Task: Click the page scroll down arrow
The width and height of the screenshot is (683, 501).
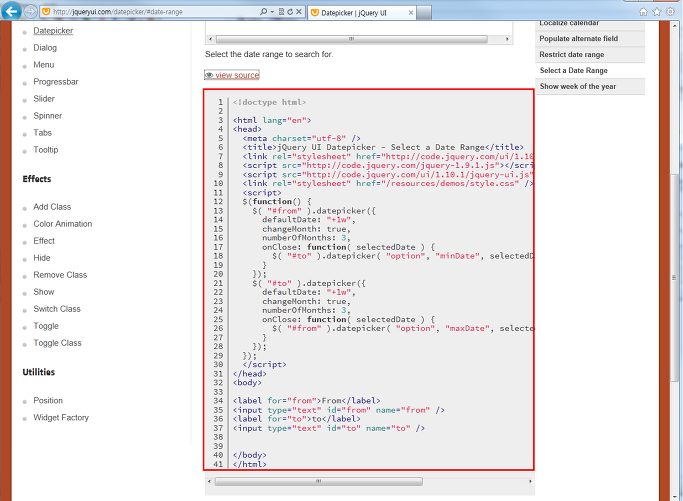Action: coord(674,496)
